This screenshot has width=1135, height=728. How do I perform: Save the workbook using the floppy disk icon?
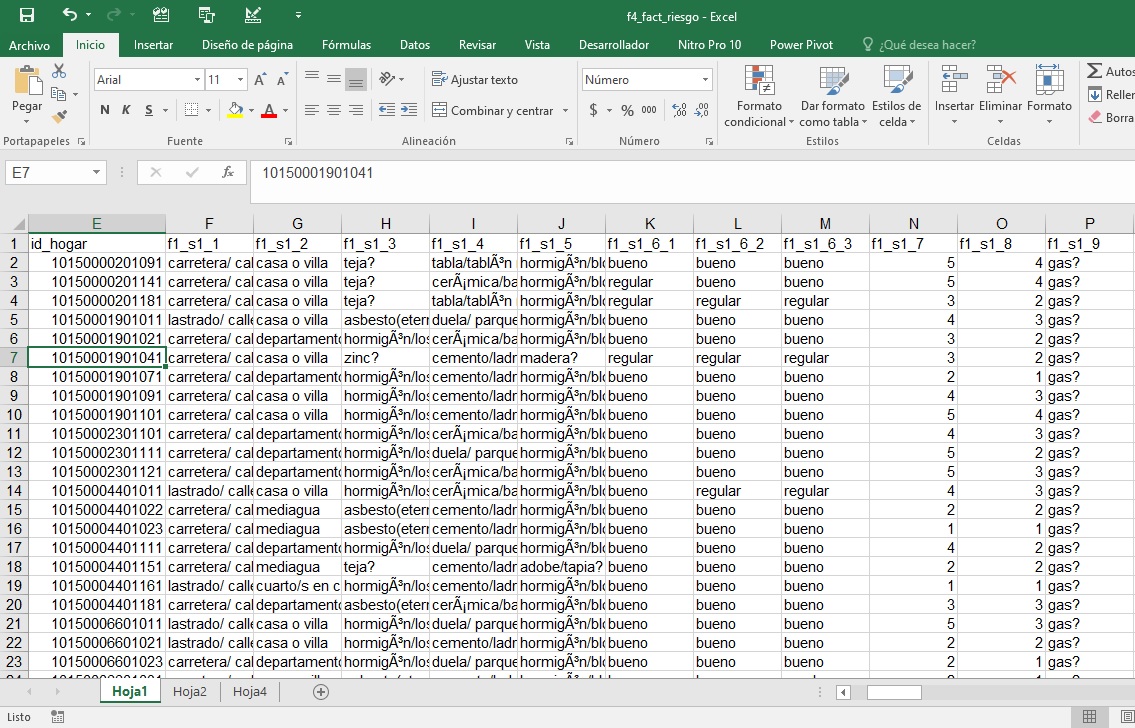27,15
